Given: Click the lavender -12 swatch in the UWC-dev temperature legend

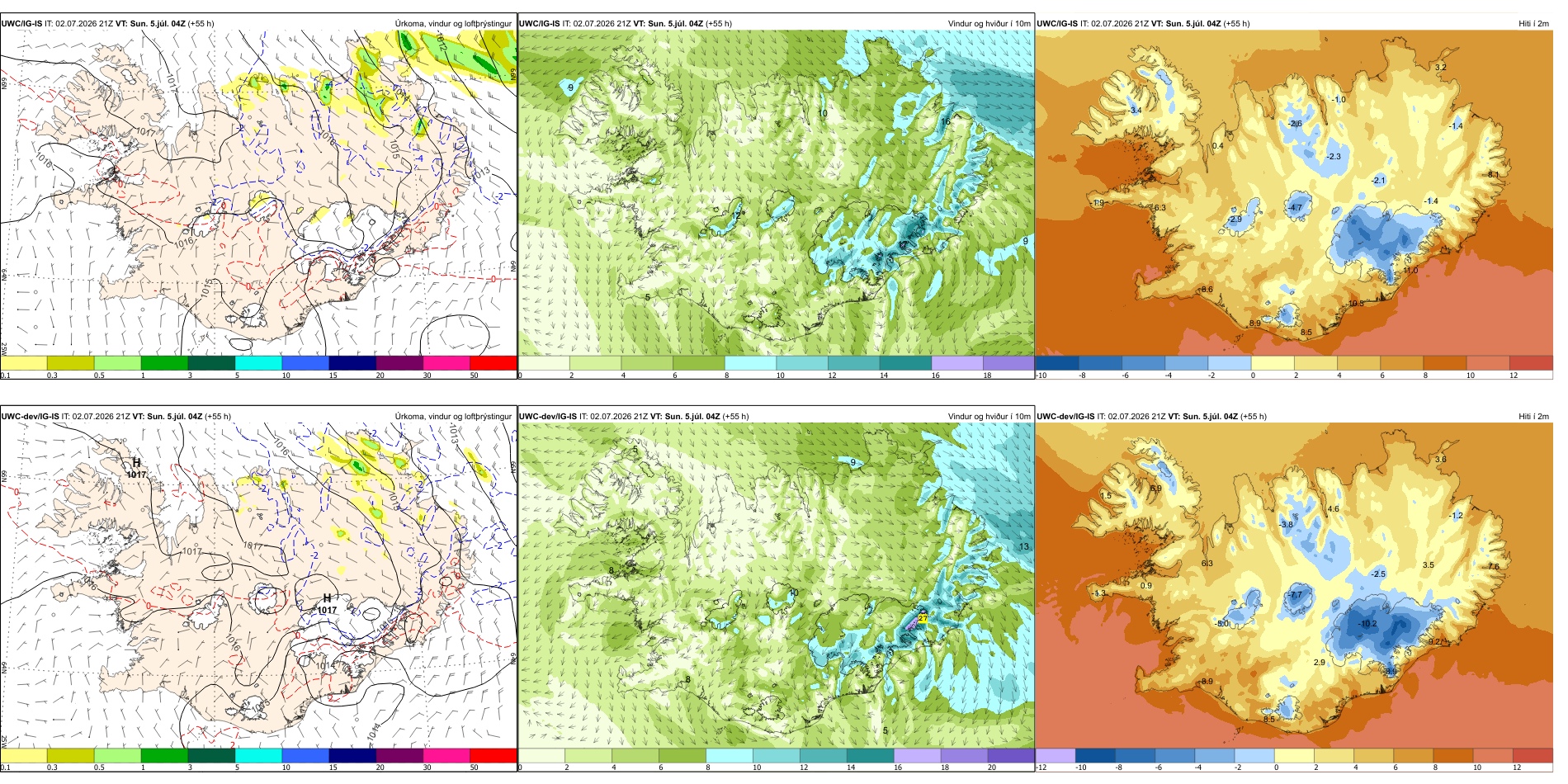Looking at the screenshot, I should coord(1056,755).
